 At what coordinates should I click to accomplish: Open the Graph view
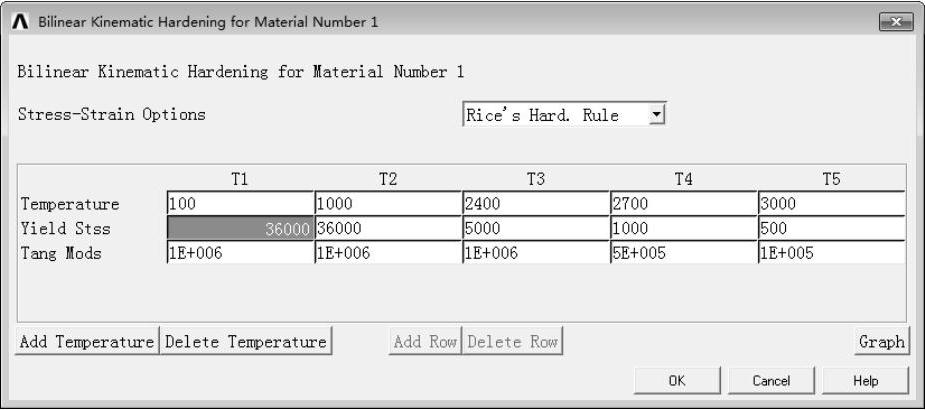click(881, 342)
